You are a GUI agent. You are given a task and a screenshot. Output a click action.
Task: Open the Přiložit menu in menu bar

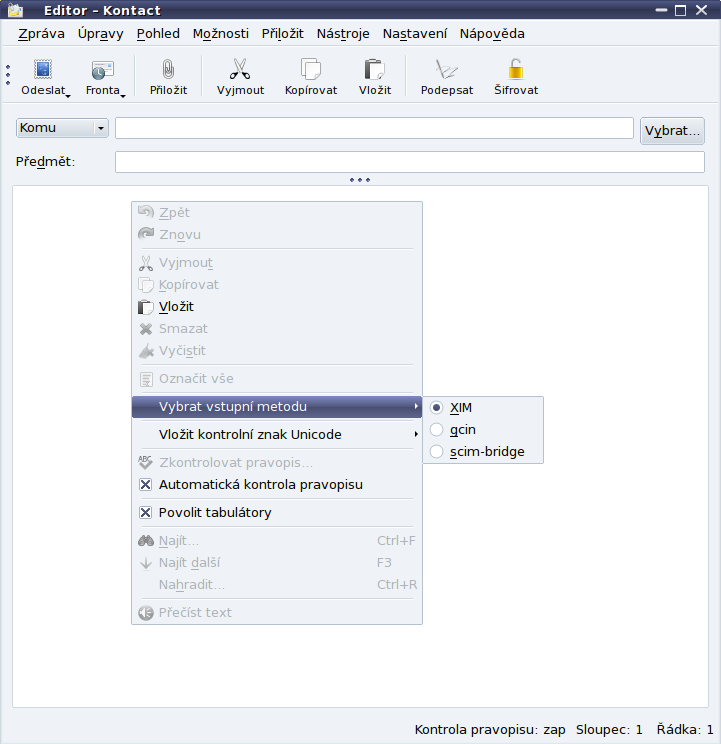(283, 34)
